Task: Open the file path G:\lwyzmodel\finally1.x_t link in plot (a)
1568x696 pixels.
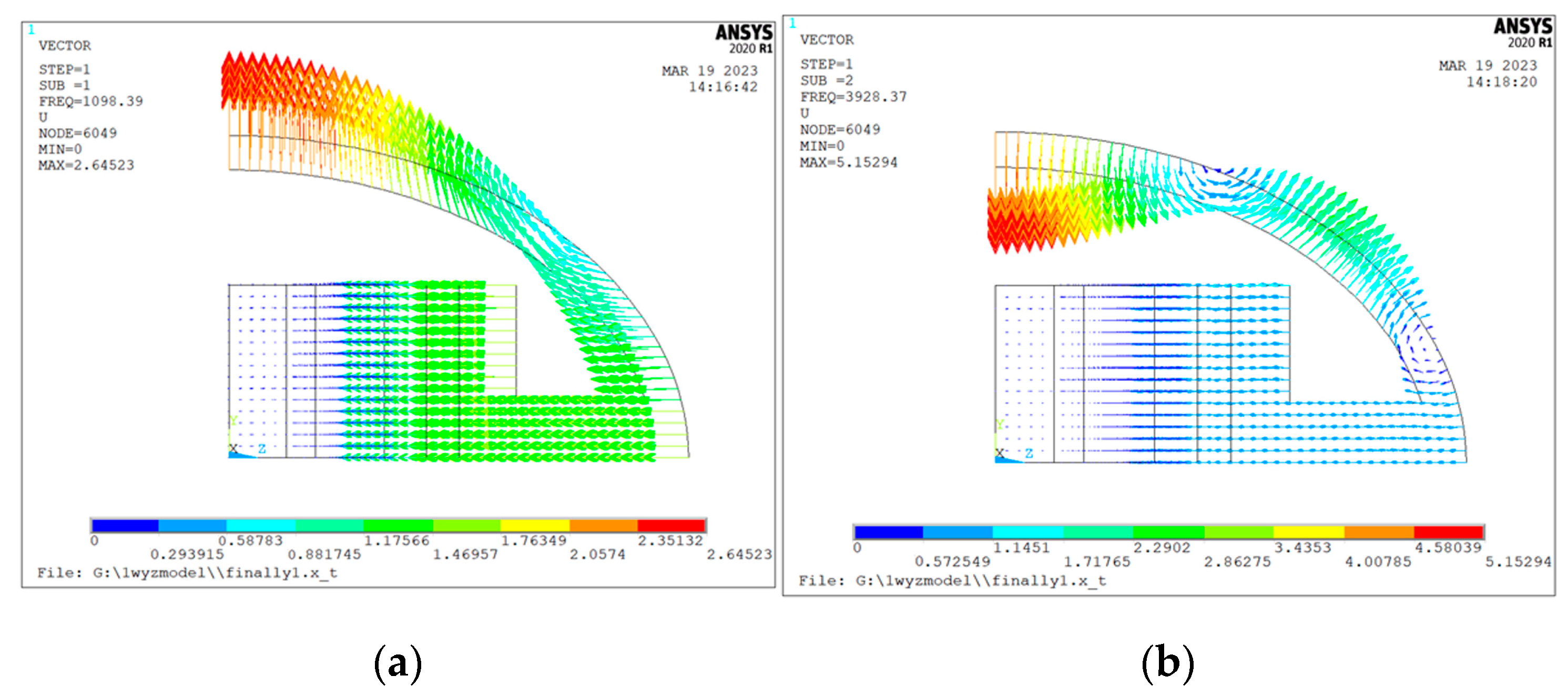Action: [x=225, y=571]
